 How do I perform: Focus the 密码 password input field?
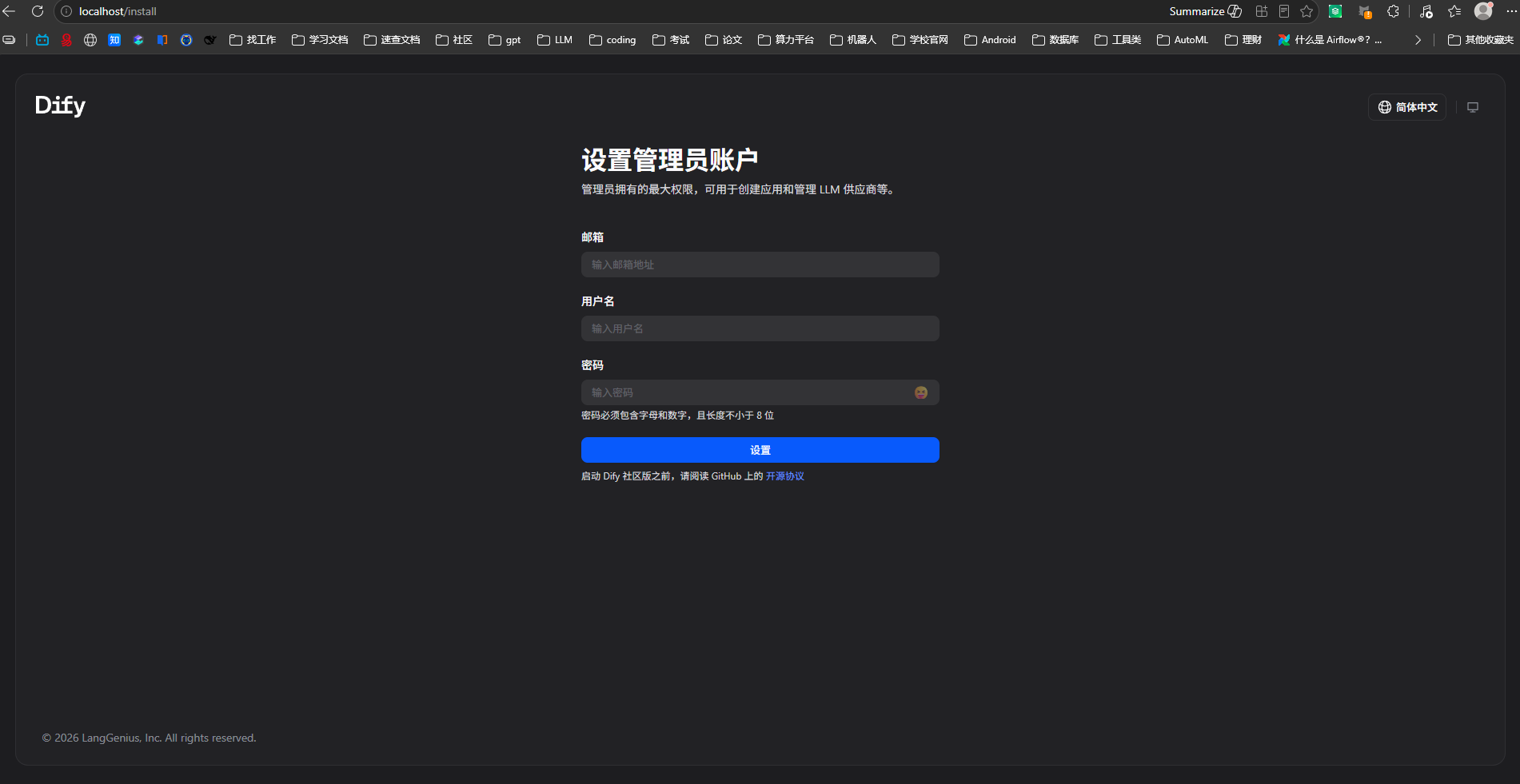coord(760,392)
